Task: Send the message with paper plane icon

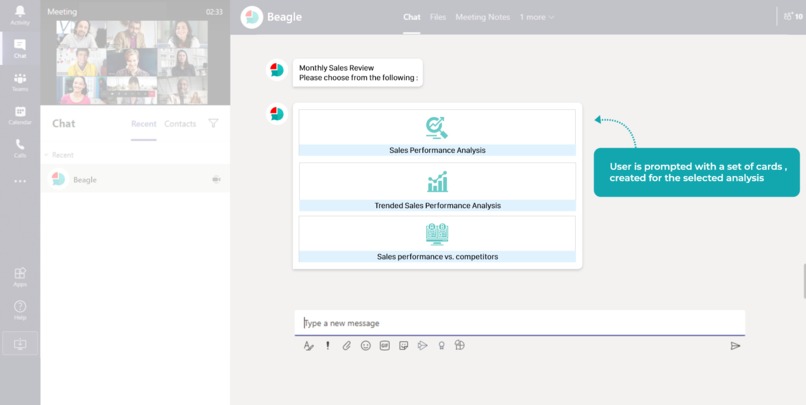Action: [735, 346]
